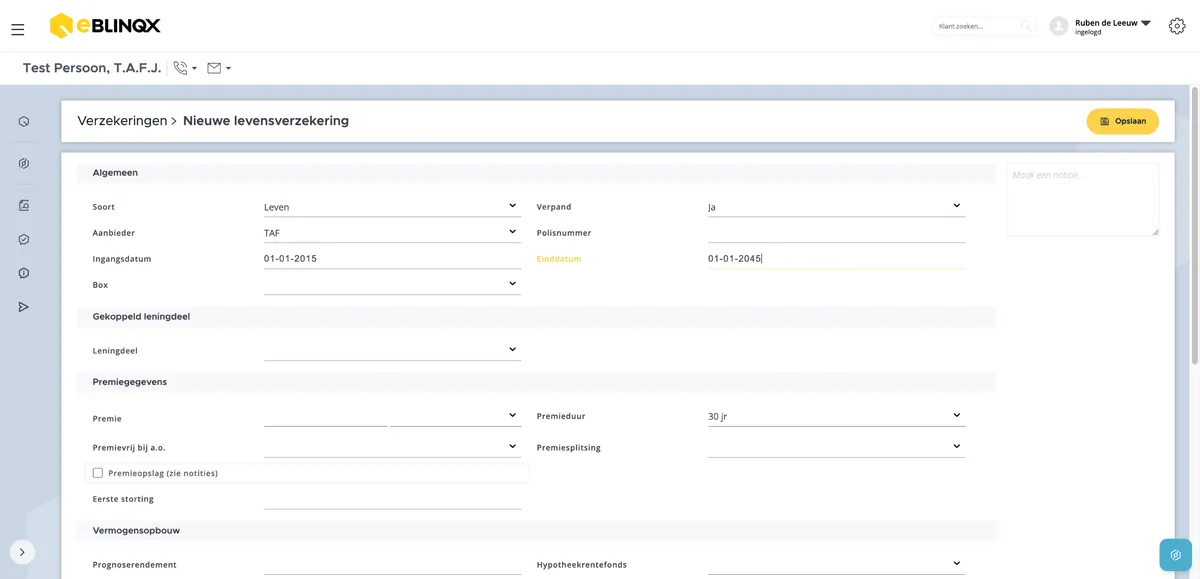Viewport: 1200px width, 579px height.
Task: Click the Premie amount input field
Action: [325, 416]
